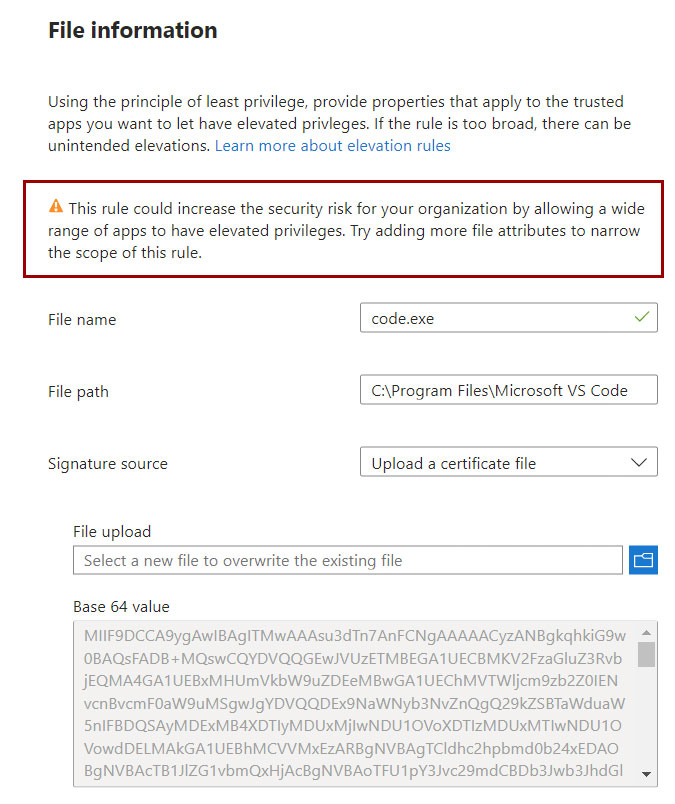
Task: Click the Base 64 scrollbar down arrow
Action: (x=646, y=774)
